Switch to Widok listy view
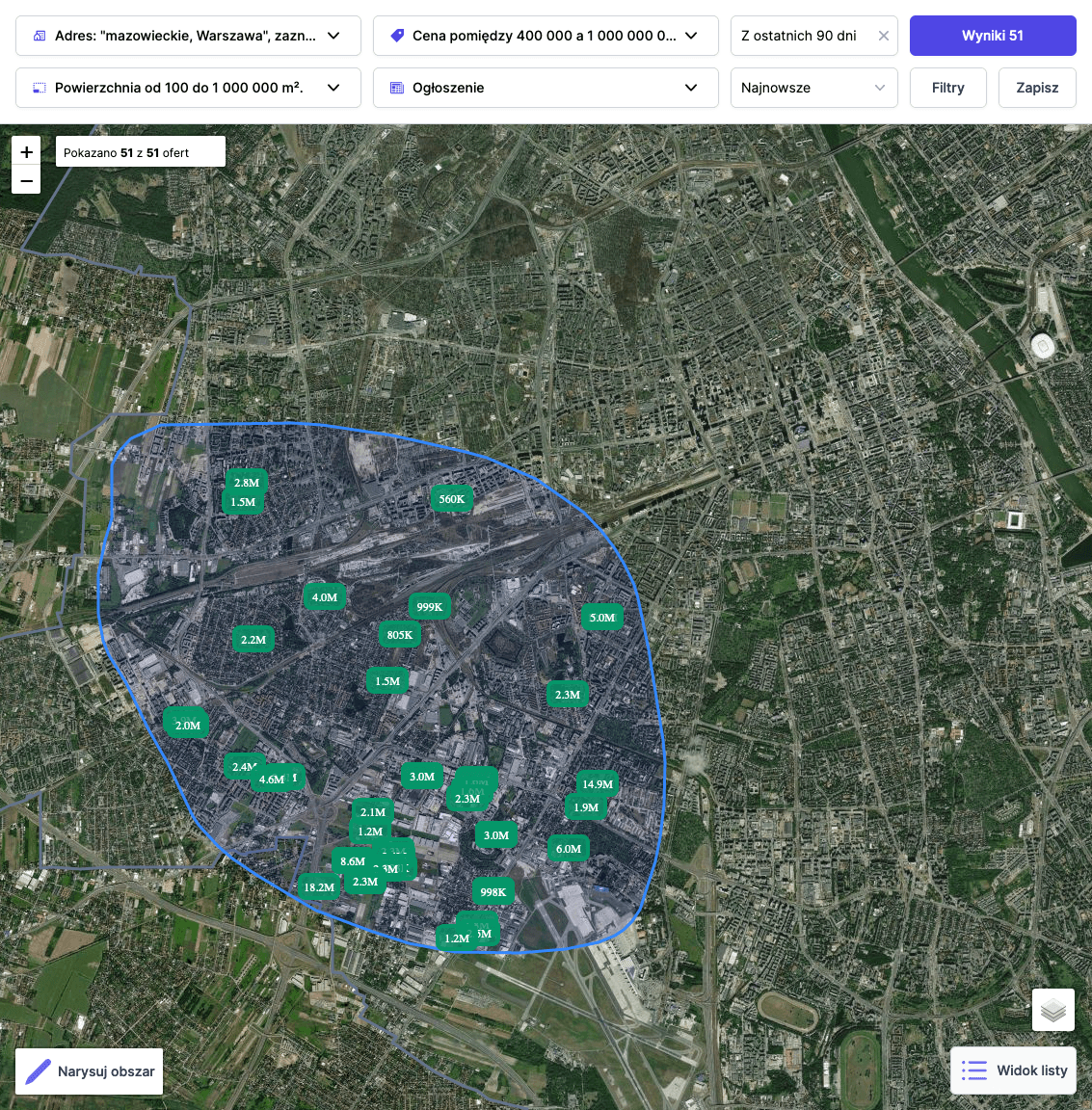This screenshot has height=1110, width=1092. [x=1014, y=1070]
